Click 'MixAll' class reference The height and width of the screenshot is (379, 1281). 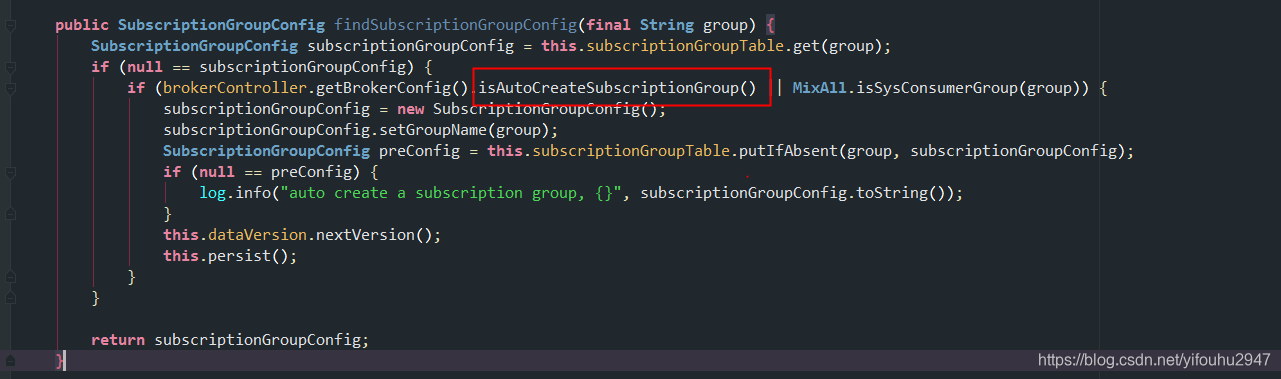[819, 88]
